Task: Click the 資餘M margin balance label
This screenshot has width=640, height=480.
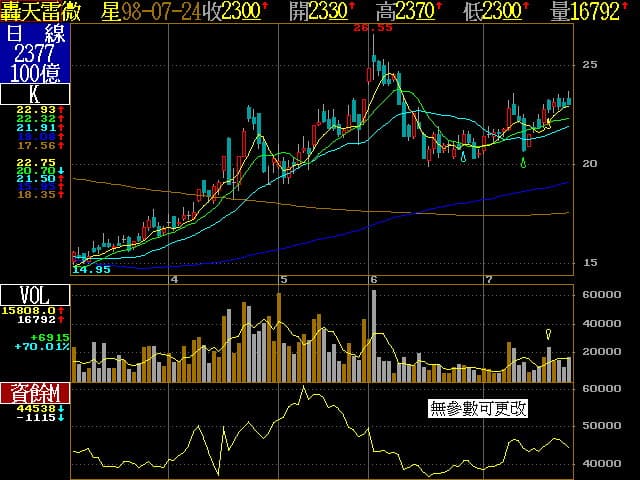Action: [35, 392]
